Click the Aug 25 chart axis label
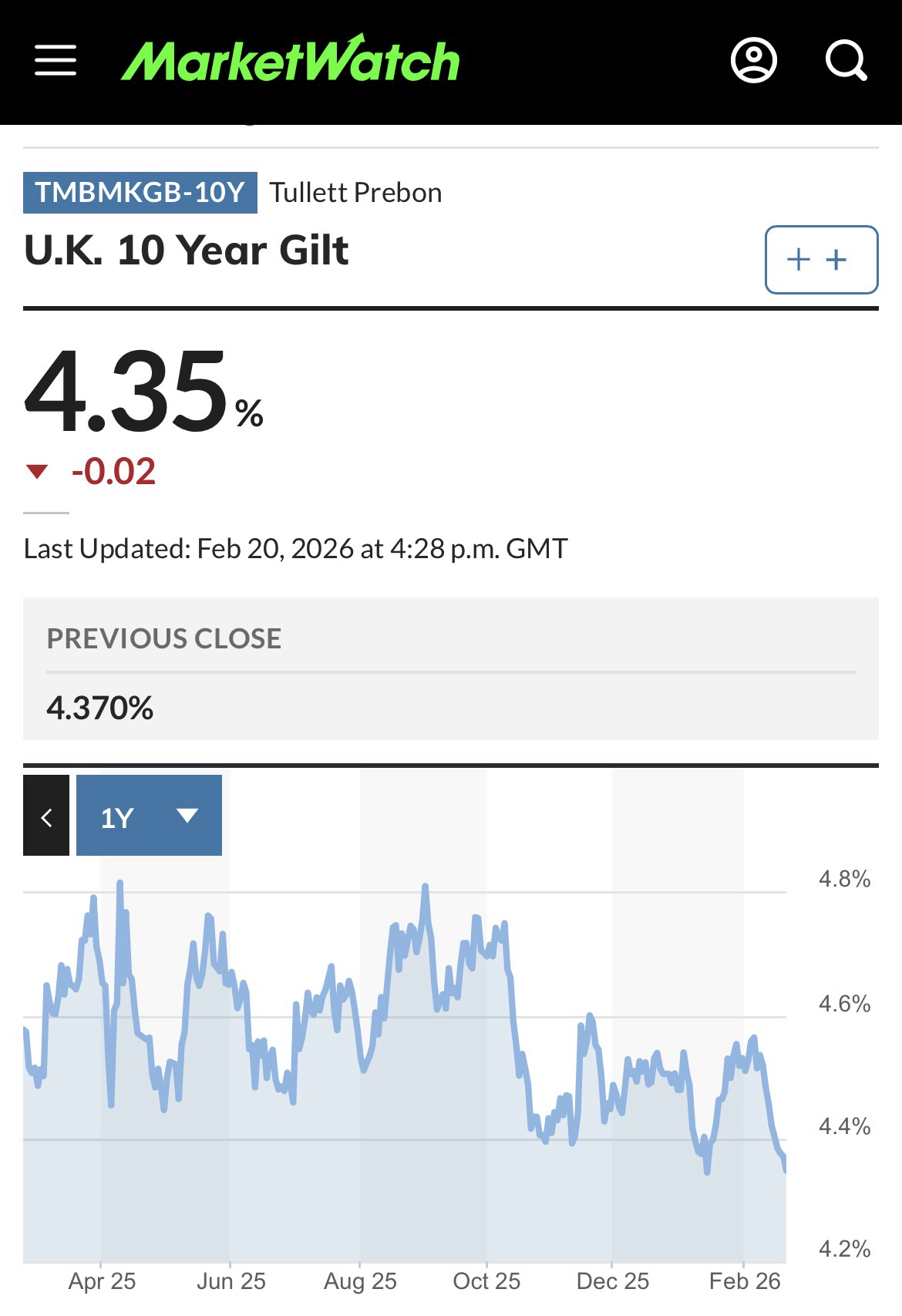902x1316 pixels. [360, 1281]
